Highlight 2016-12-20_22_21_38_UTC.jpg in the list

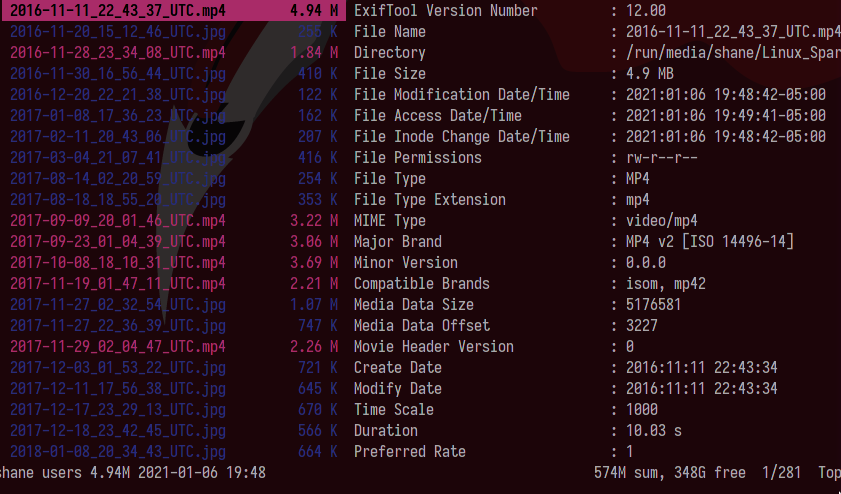tap(118, 95)
